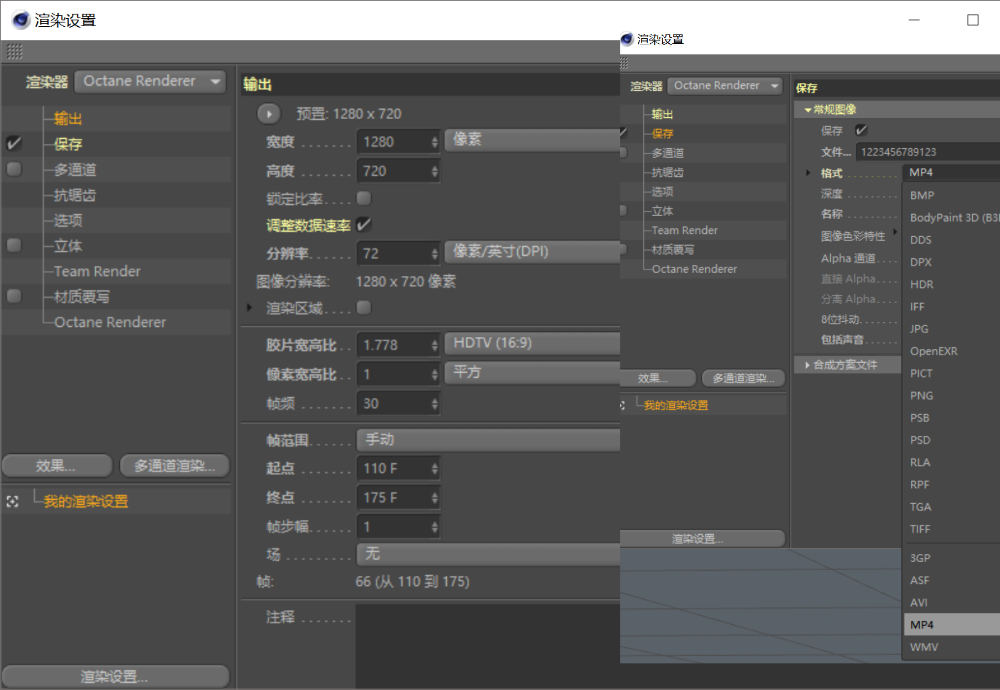The width and height of the screenshot is (1000, 690).
Task: Select Team Render in right window tree
Action: (684, 230)
